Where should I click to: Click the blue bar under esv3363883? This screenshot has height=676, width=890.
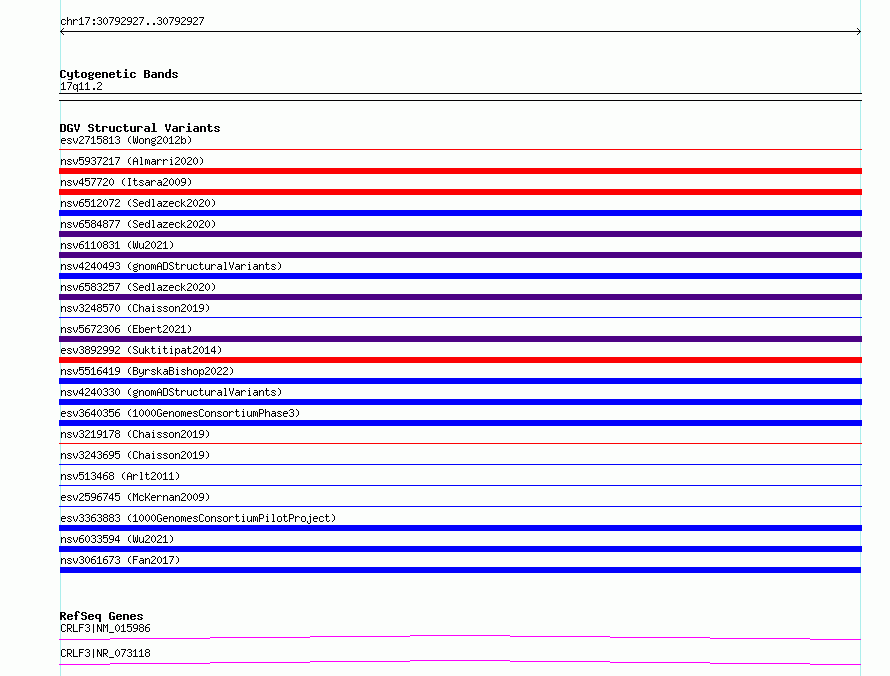click(460, 528)
